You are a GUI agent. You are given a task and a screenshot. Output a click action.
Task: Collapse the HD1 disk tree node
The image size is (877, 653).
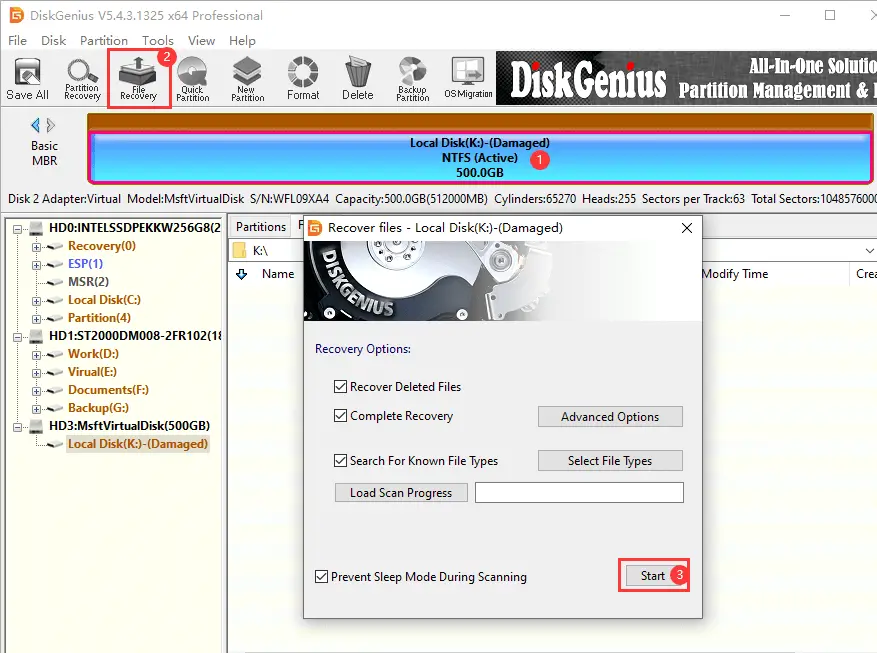click(18, 337)
